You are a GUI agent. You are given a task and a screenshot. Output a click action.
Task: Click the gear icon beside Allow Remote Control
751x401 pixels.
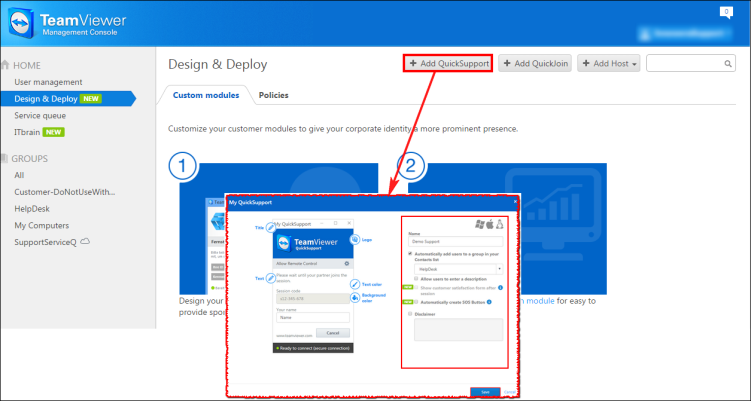347,264
